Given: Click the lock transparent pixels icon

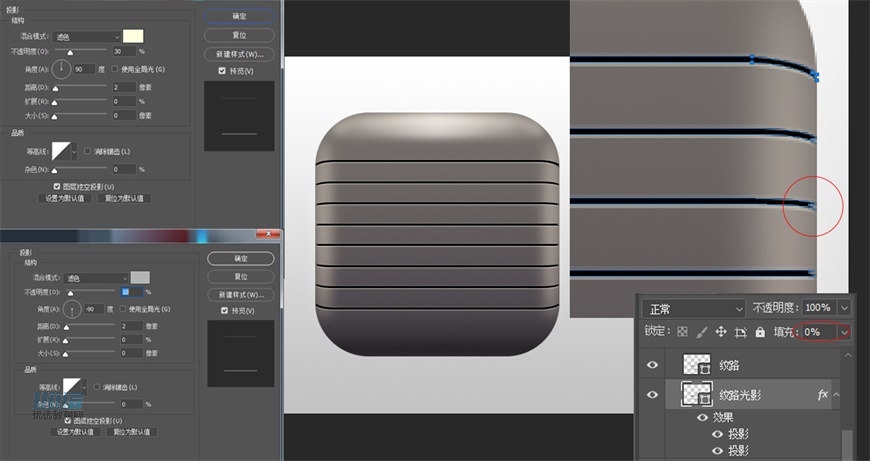Looking at the screenshot, I should tap(682, 332).
